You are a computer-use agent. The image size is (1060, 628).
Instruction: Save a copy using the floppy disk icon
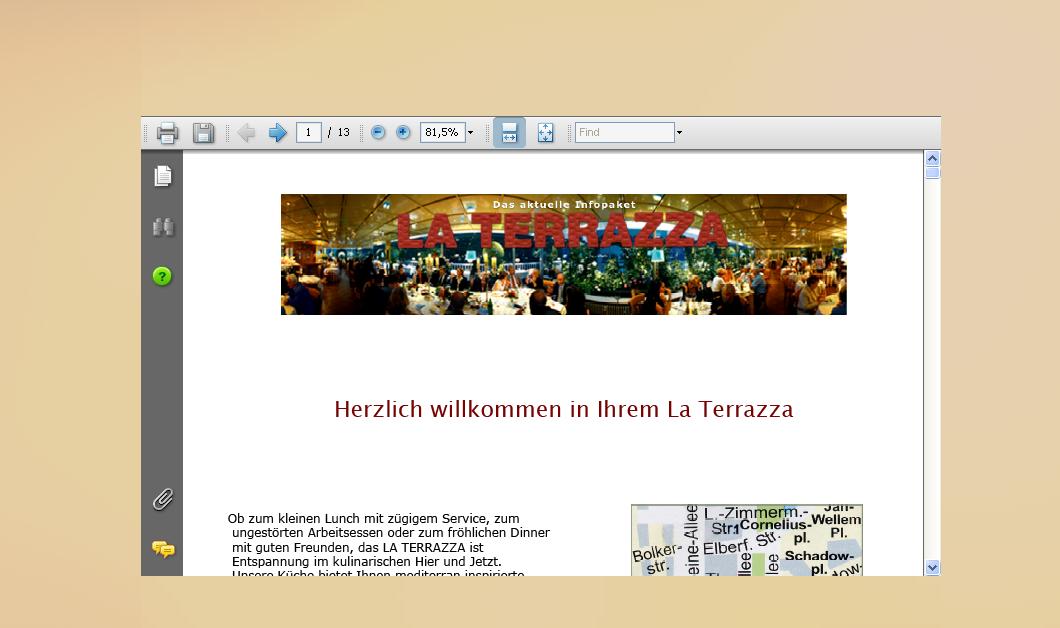coord(203,132)
